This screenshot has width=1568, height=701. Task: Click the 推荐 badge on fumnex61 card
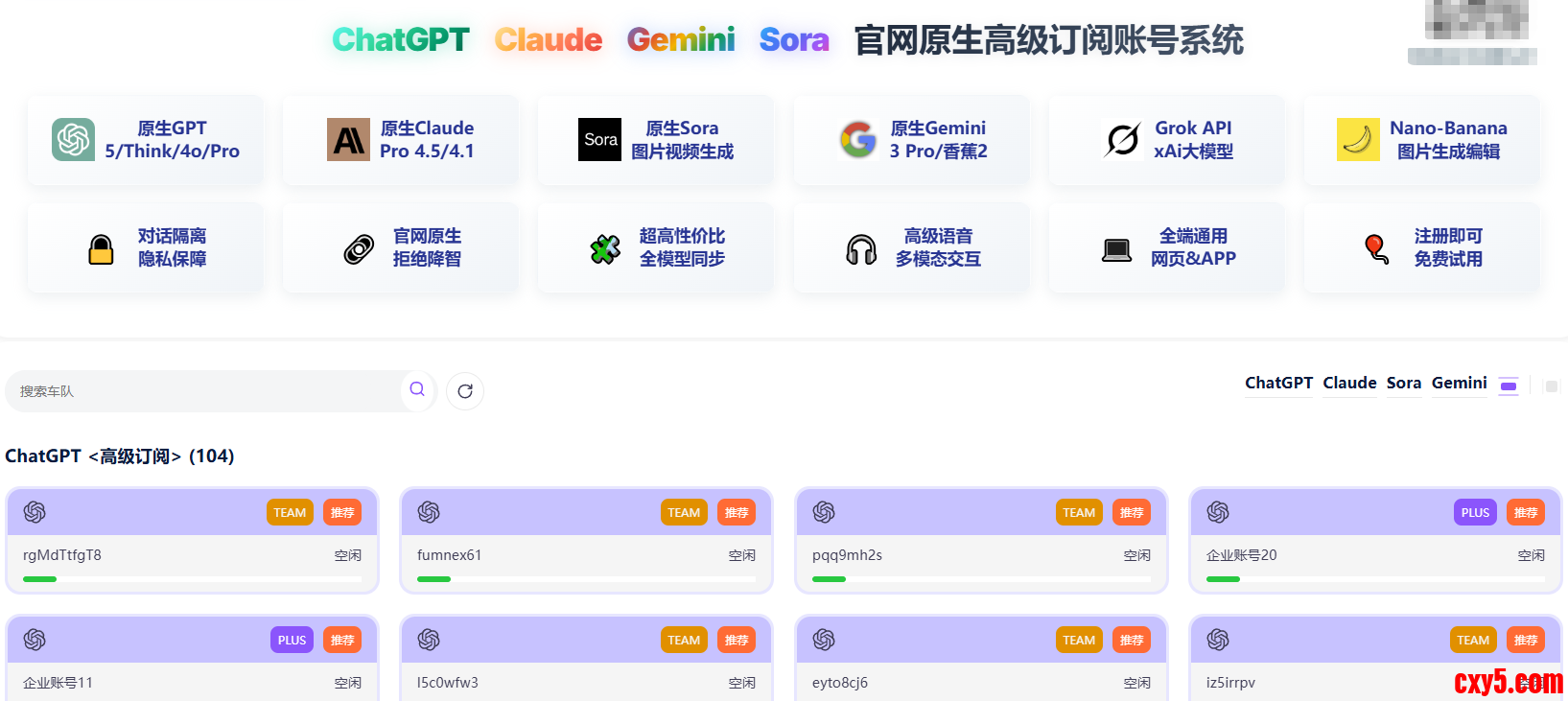pyautogui.click(x=737, y=512)
